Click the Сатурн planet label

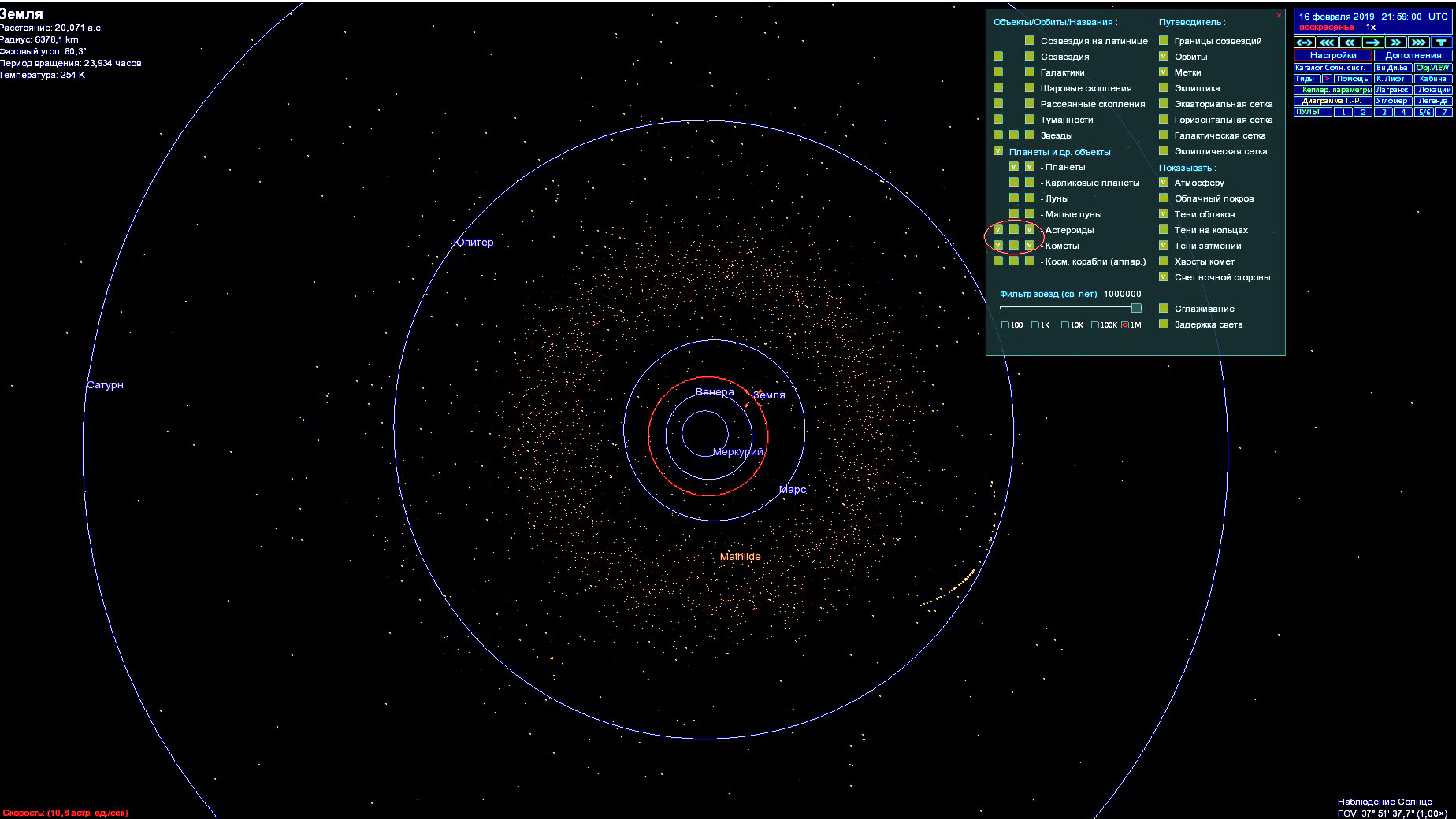coord(105,385)
